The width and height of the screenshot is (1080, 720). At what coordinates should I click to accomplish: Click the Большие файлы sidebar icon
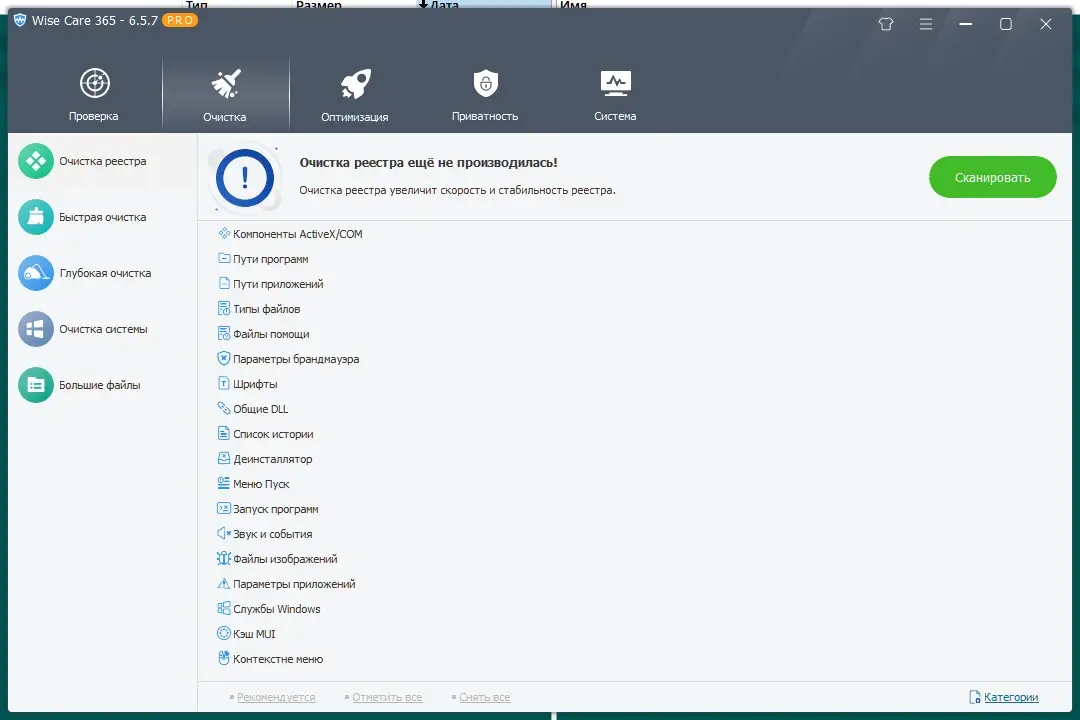click(x=36, y=385)
